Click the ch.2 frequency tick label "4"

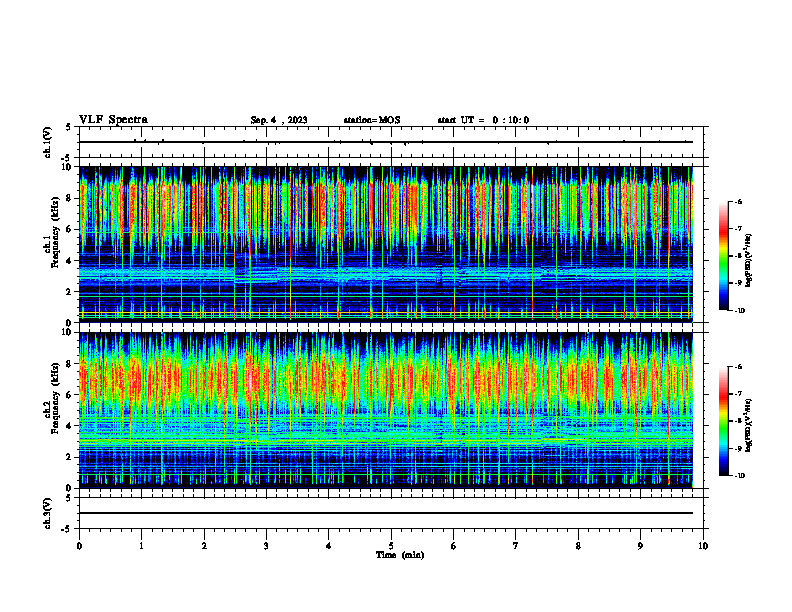pyautogui.click(x=71, y=426)
